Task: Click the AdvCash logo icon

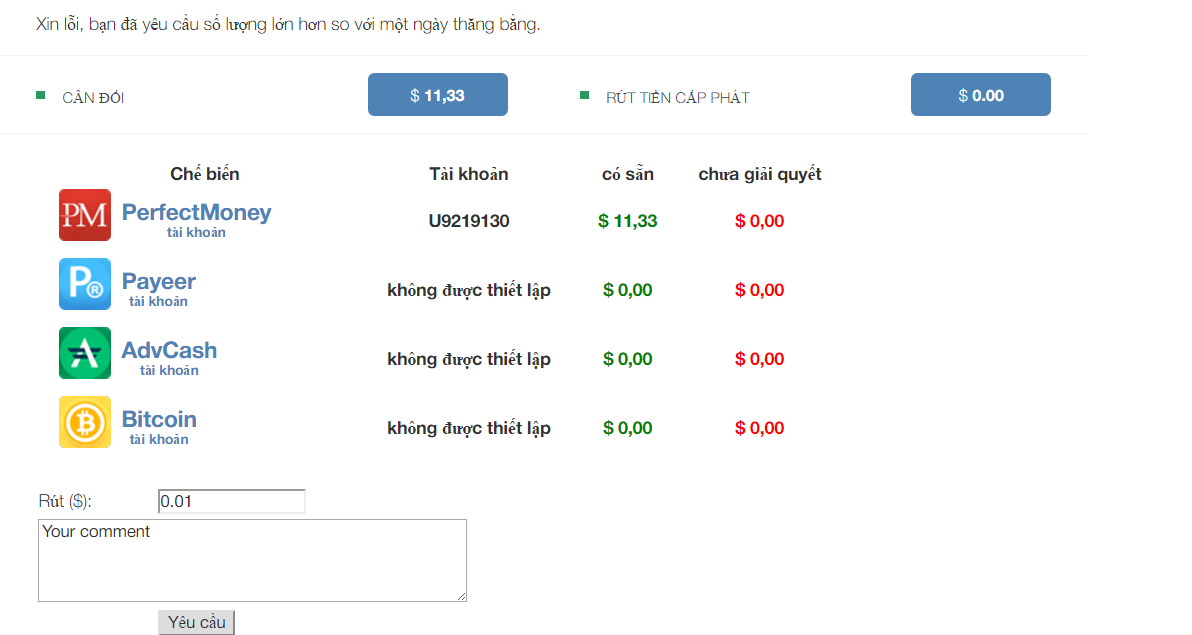Action: [x=85, y=353]
